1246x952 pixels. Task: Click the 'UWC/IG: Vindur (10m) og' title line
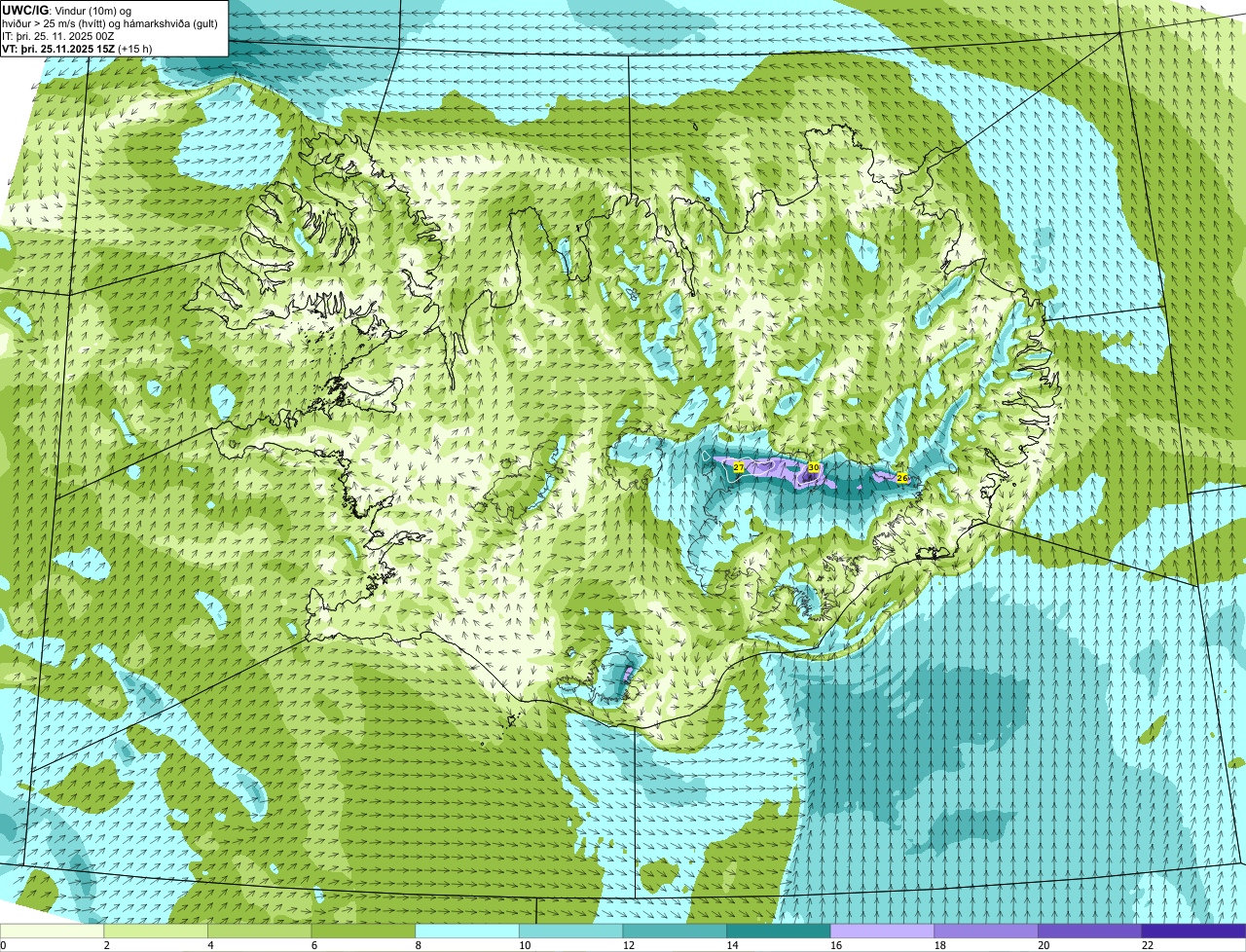(66, 10)
